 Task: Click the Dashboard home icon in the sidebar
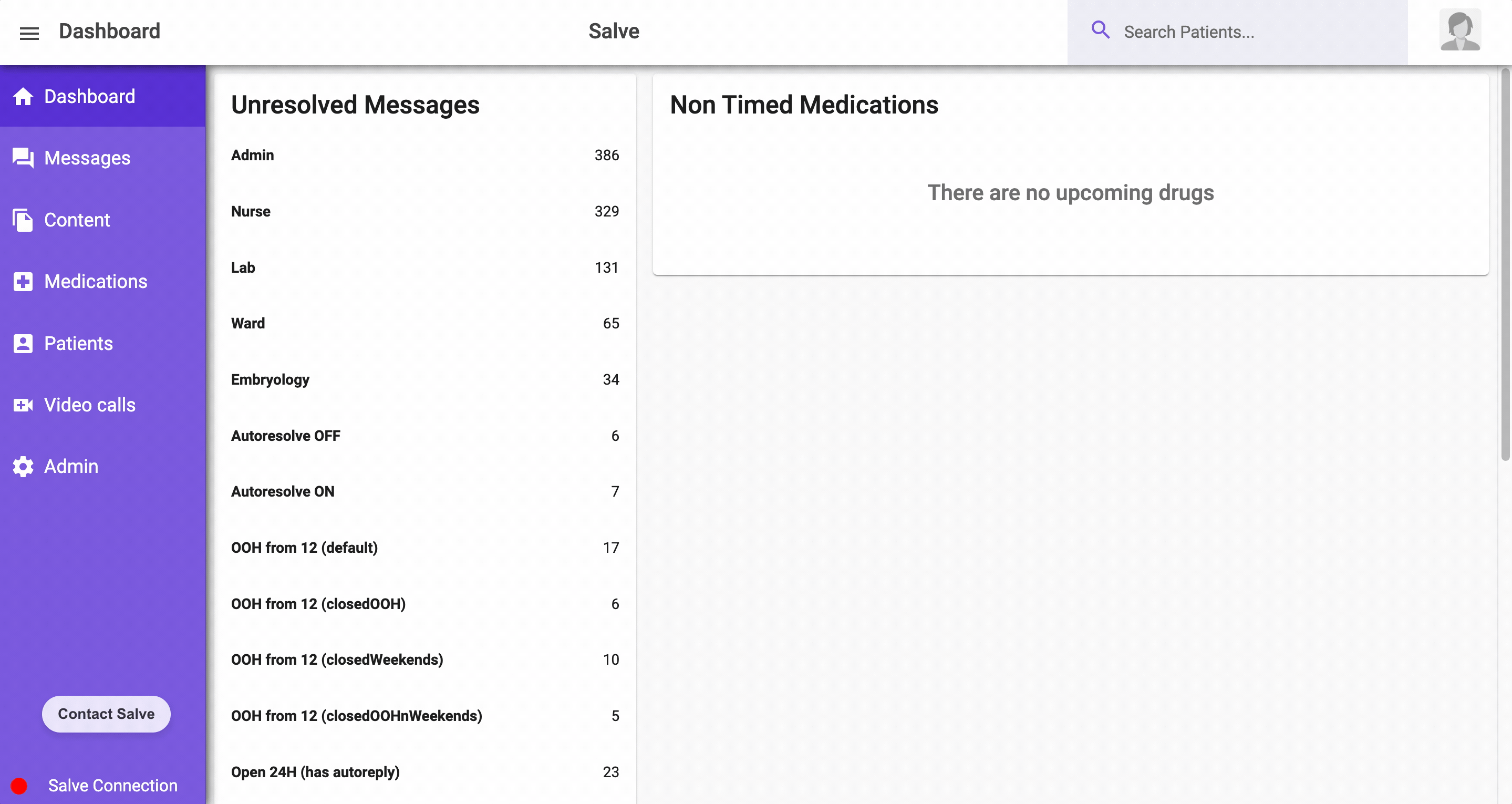click(23, 96)
